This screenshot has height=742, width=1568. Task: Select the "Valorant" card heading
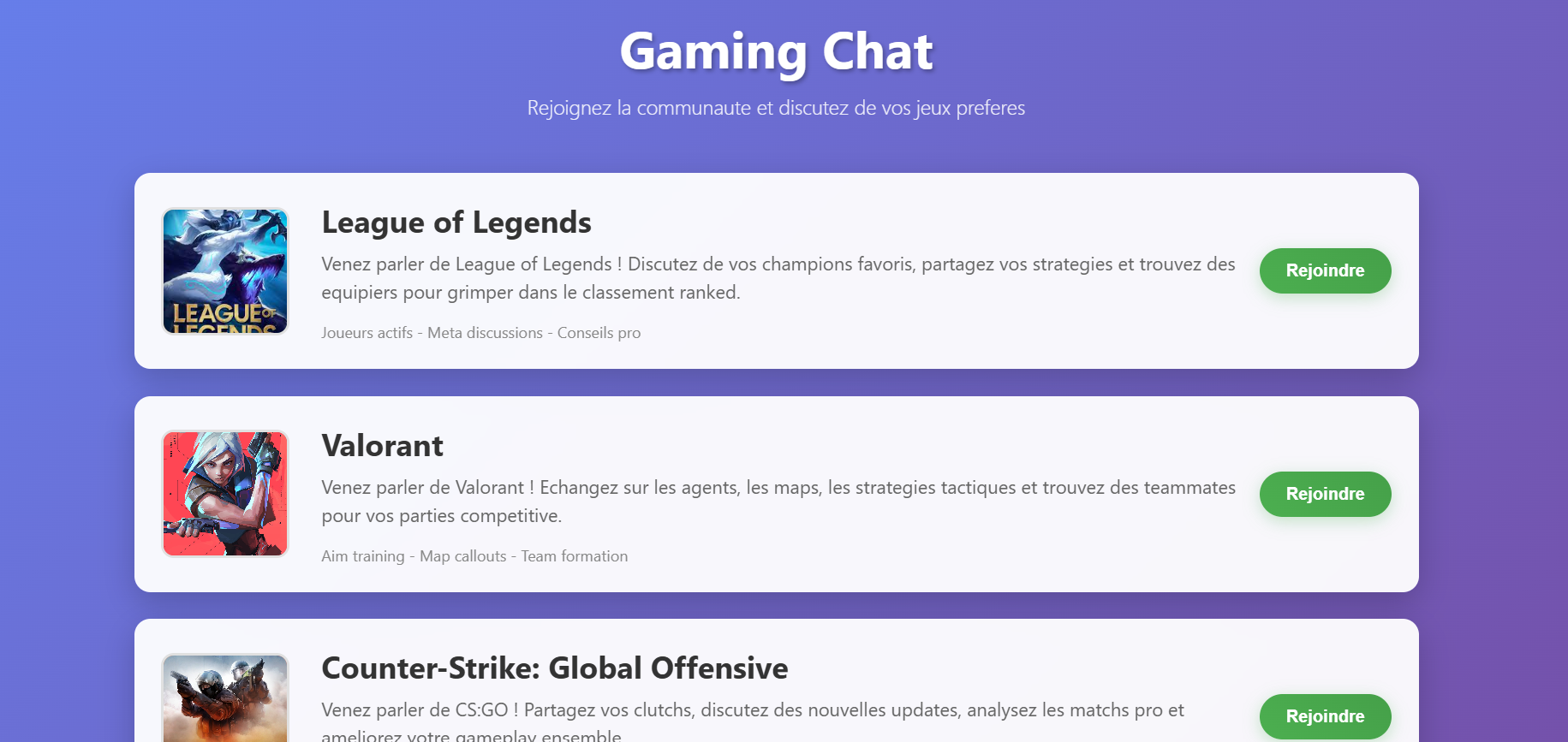(x=382, y=446)
